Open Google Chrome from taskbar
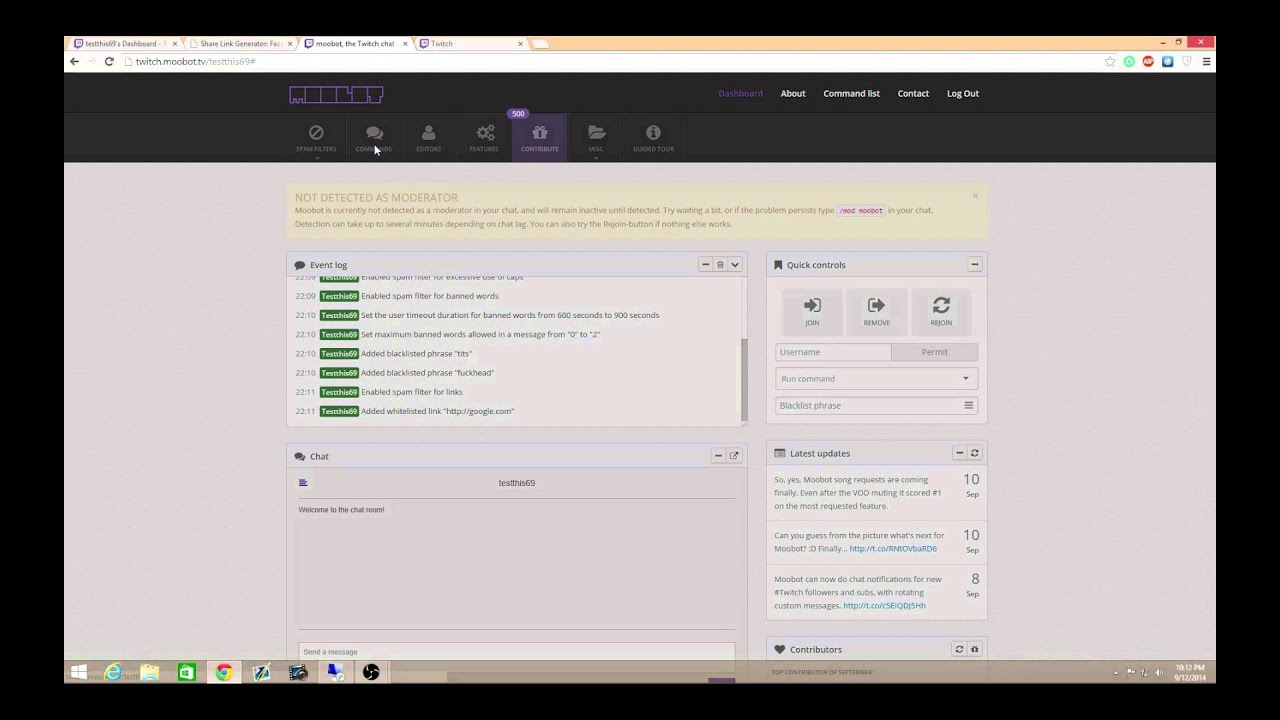This screenshot has height=720, width=1280. [224, 673]
